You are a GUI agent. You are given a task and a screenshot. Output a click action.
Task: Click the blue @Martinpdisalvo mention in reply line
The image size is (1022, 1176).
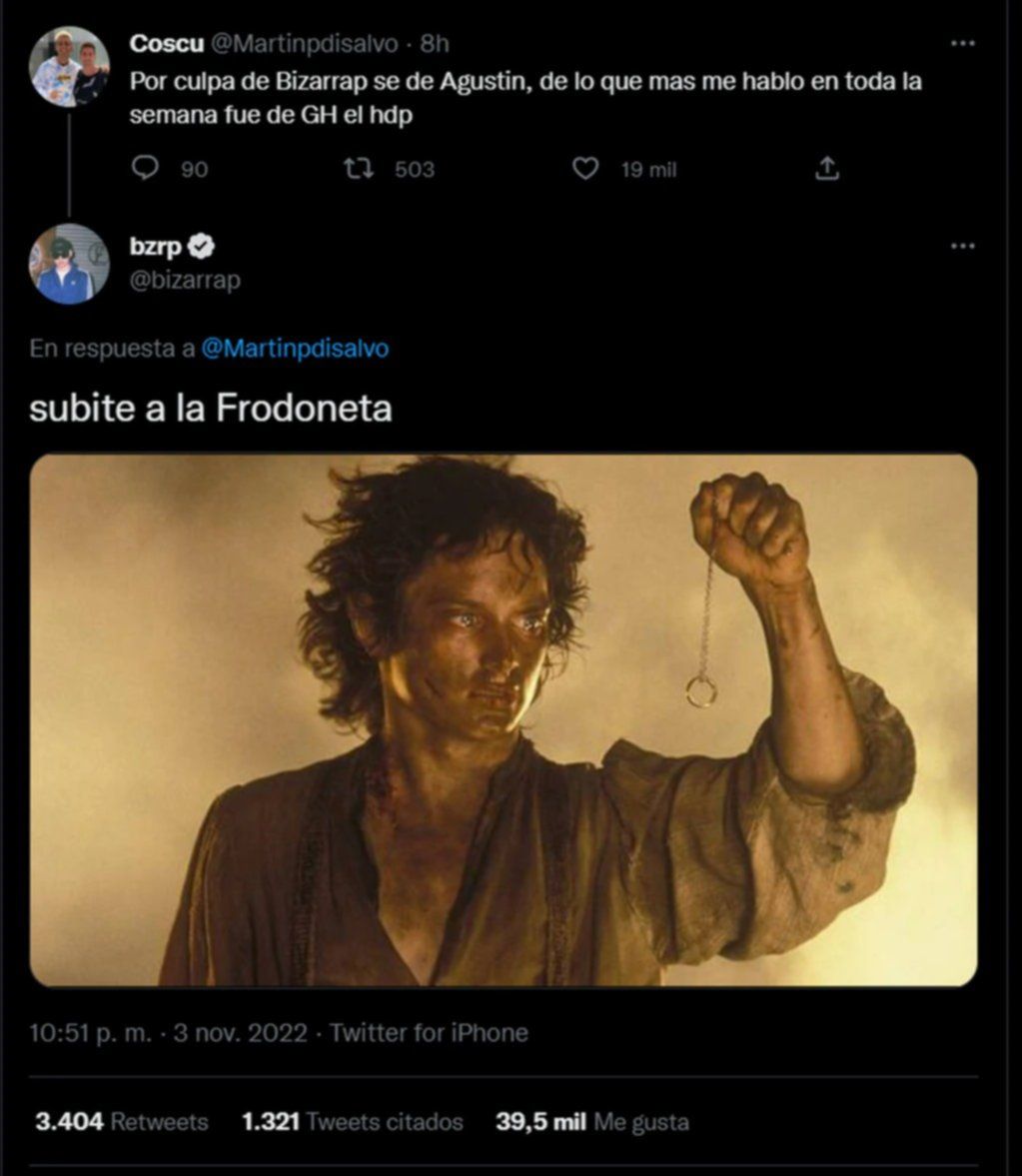click(x=295, y=349)
